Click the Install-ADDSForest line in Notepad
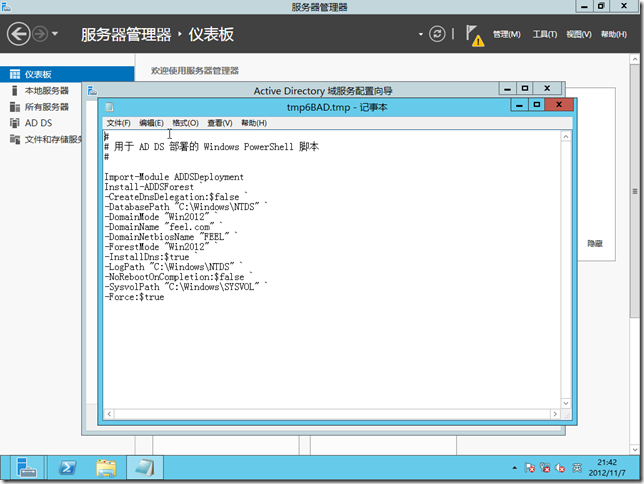644x484 pixels. pyautogui.click(x=153, y=187)
